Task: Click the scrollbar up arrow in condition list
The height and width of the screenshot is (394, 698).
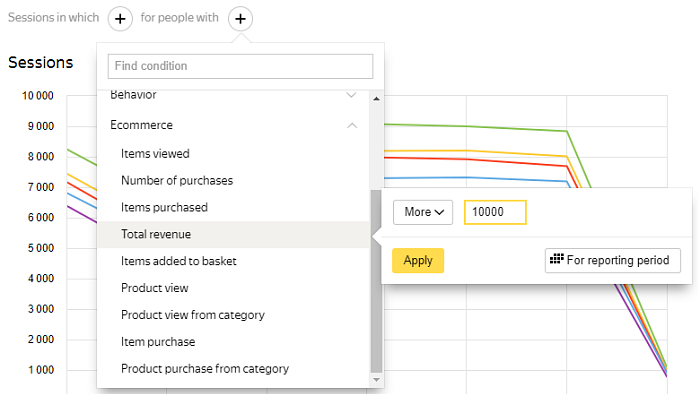Action: click(x=376, y=98)
